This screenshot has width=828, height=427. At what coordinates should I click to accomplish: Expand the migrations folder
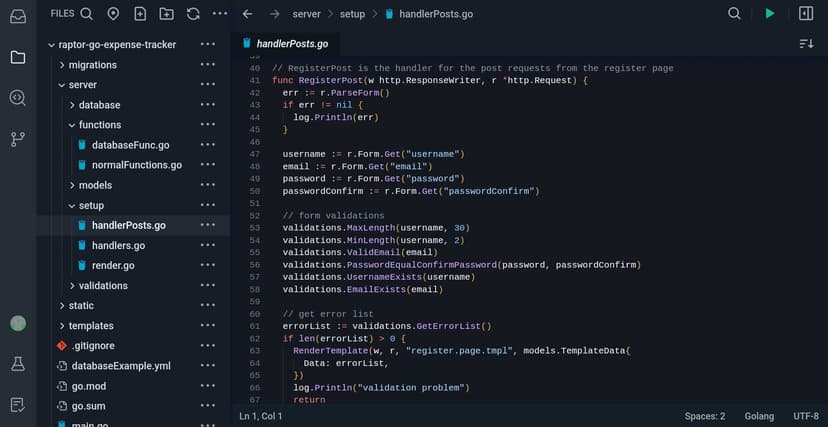pos(62,65)
